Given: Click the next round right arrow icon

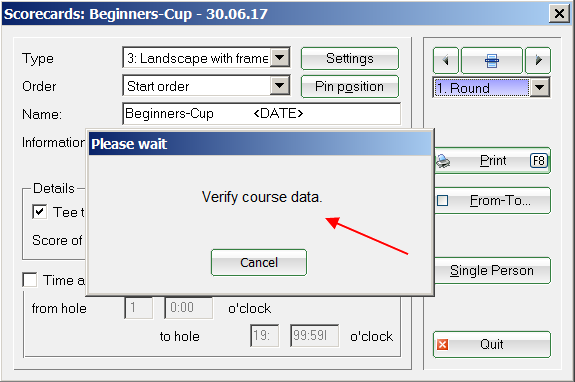Looking at the screenshot, I should [x=538, y=60].
